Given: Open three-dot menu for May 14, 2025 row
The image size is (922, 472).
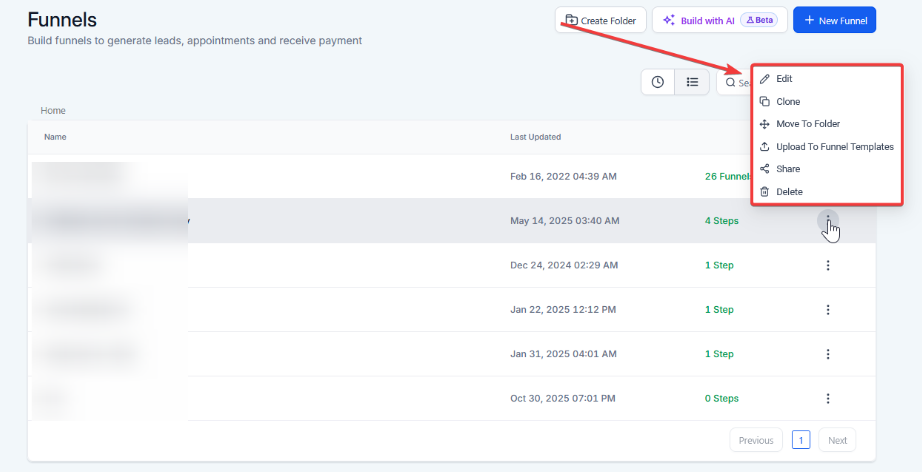Looking at the screenshot, I should [827, 220].
